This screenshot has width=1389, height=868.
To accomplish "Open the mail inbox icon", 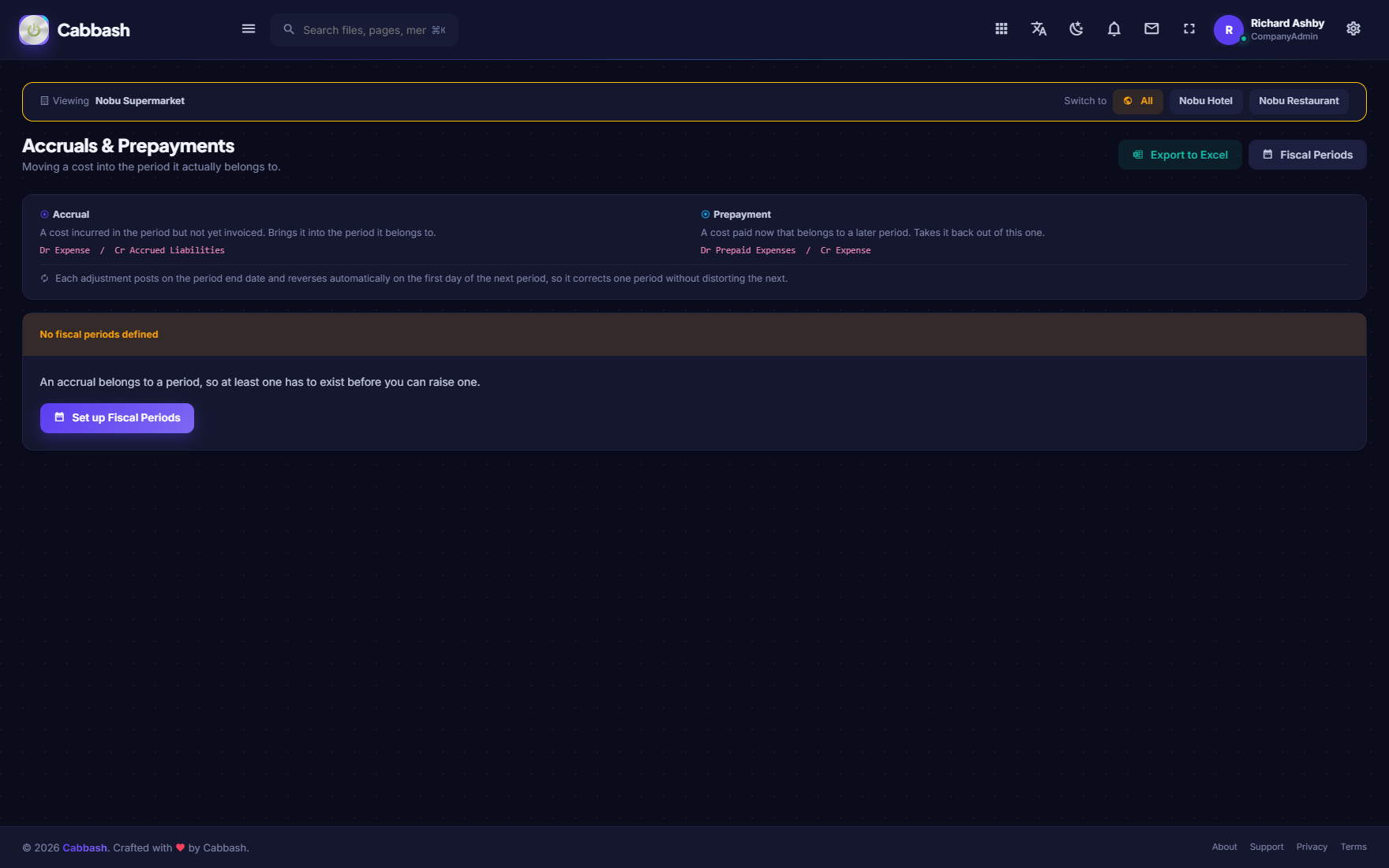I will tap(1151, 29).
